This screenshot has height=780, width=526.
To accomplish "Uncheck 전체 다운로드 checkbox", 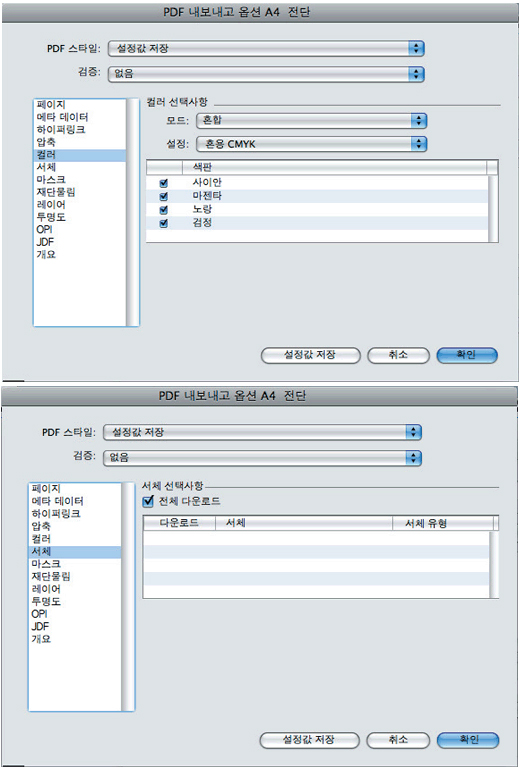I will pyautogui.click(x=148, y=501).
